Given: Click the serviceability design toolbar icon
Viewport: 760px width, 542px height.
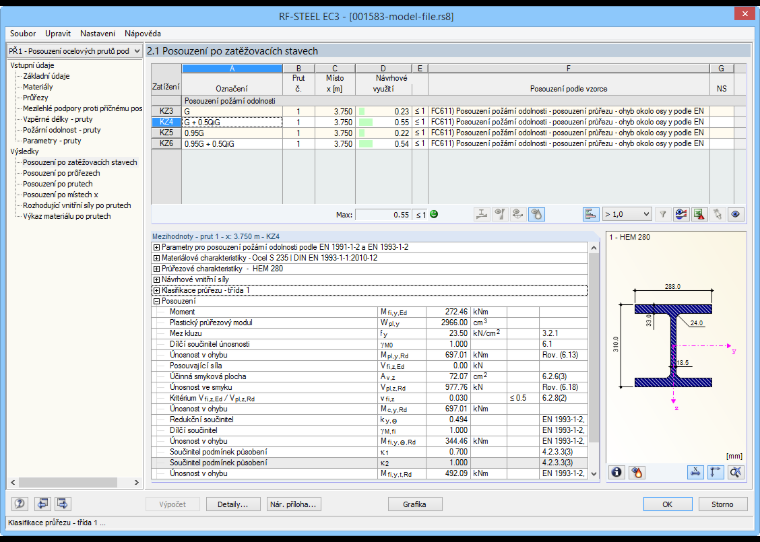Looking at the screenshot, I should click(500, 214).
